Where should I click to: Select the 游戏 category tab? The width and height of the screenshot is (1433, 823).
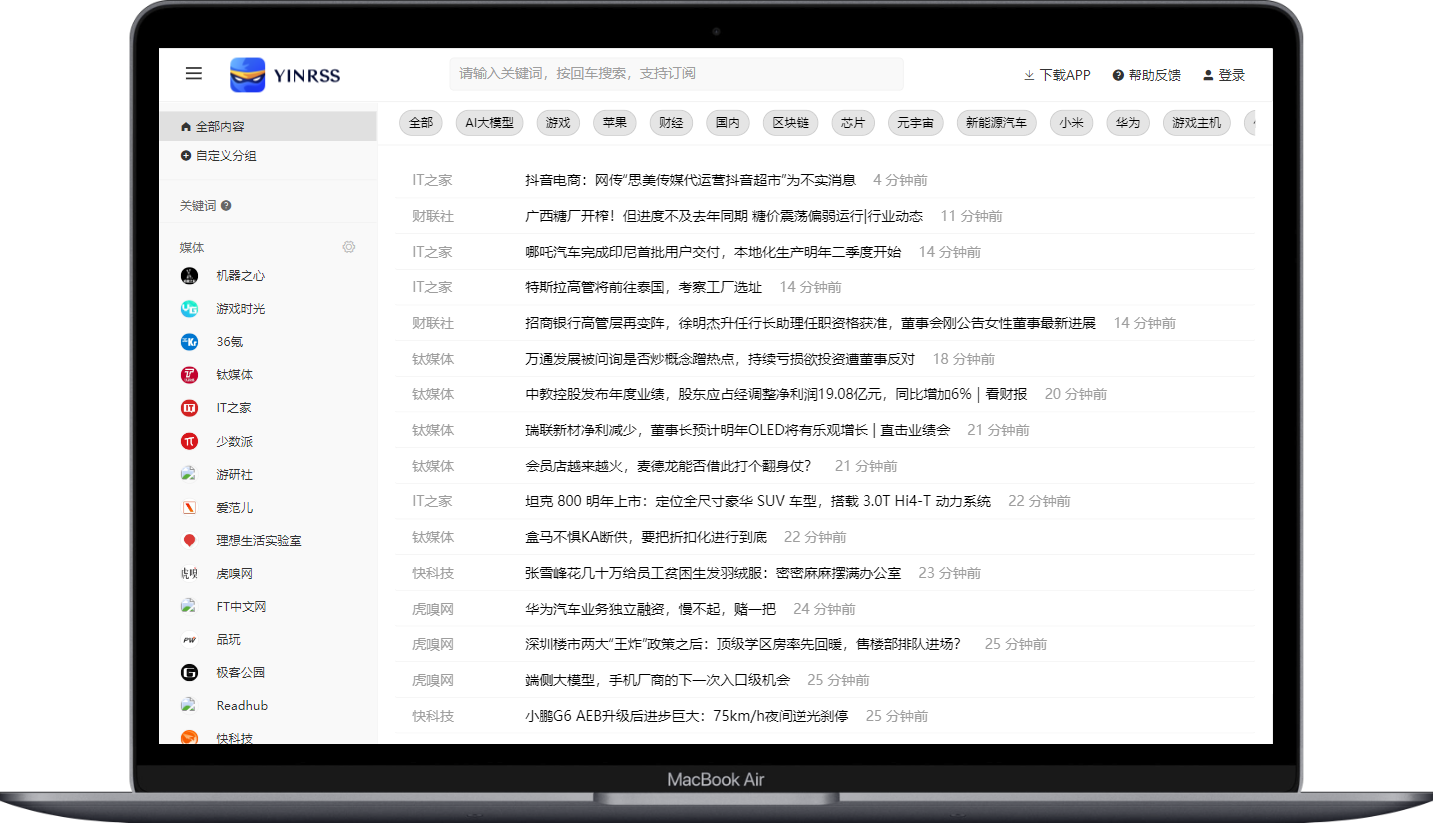point(558,123)
